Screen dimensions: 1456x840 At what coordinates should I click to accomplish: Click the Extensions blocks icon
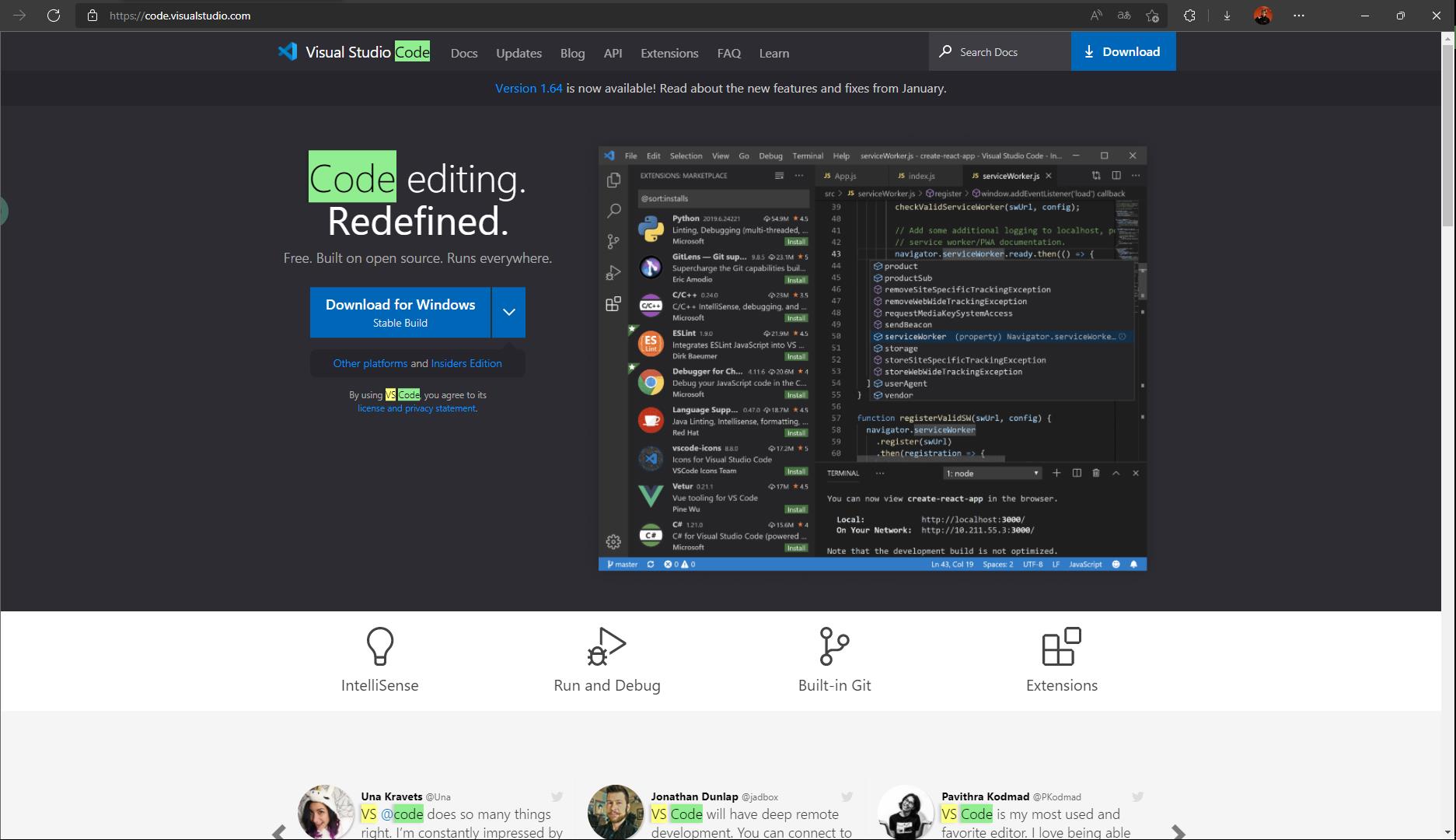click(1062, 646)
